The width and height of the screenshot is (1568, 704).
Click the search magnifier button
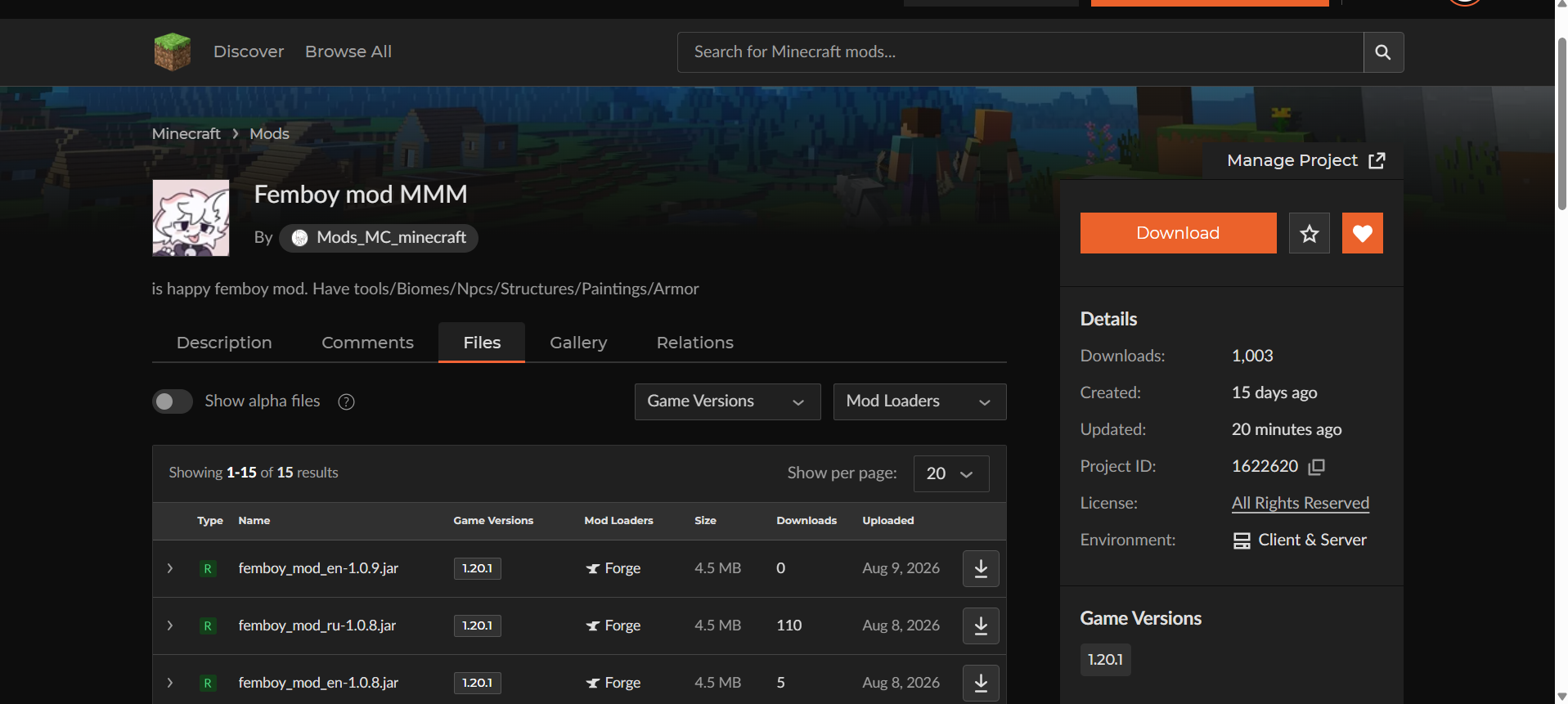tap(1383, 52)
